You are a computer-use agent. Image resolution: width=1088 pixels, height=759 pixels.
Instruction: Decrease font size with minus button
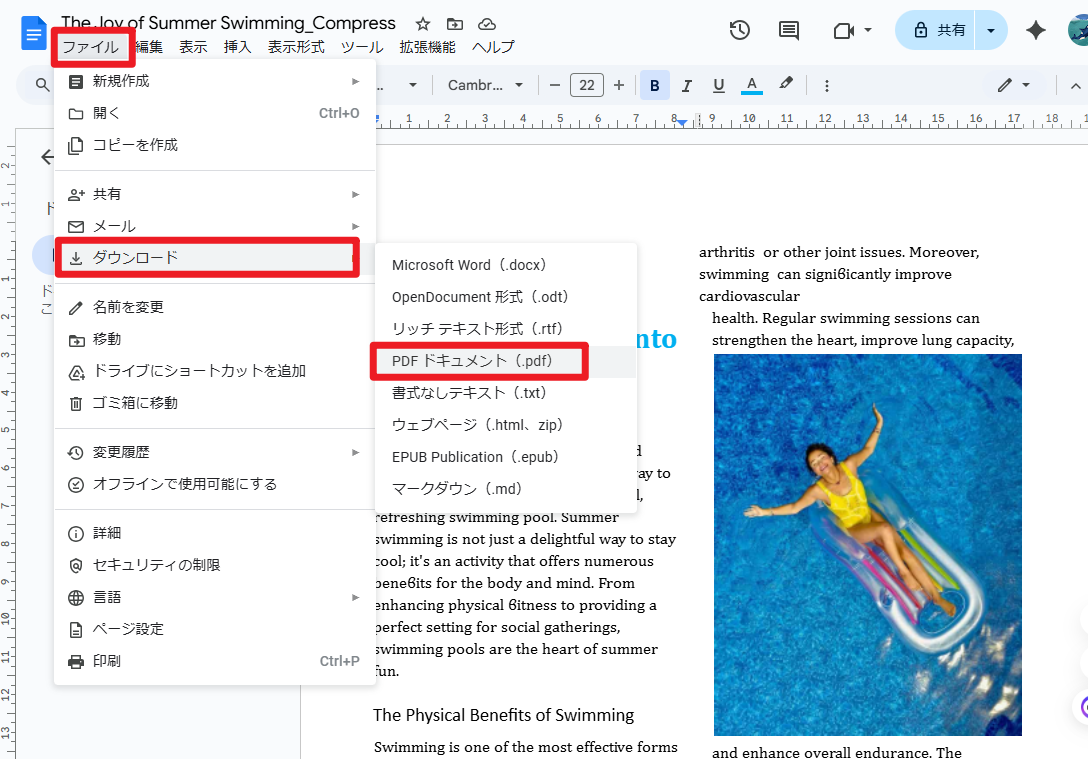click(x=554, y=85)
